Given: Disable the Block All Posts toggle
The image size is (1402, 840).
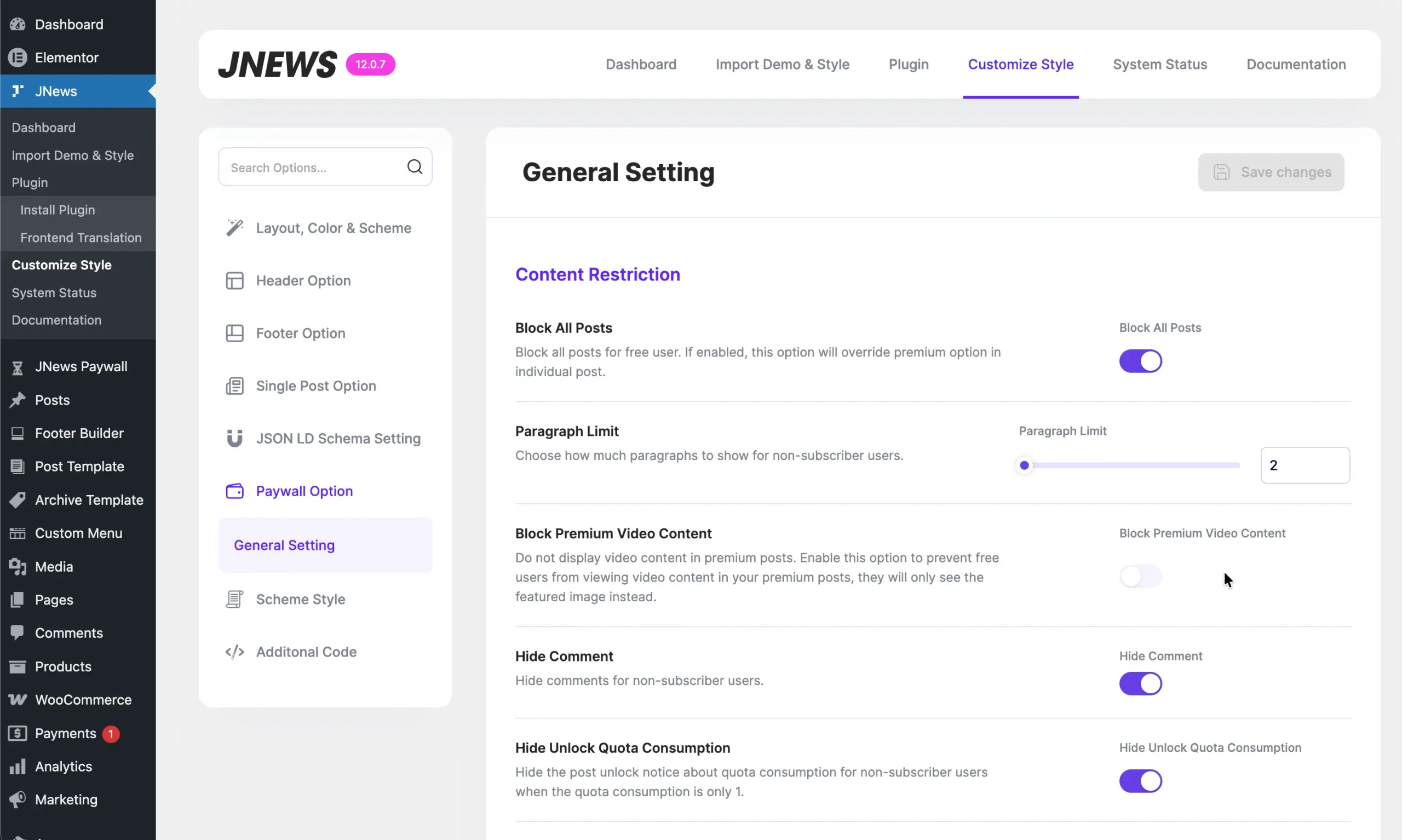Looking at the screenshot, I should point(1140,360).
